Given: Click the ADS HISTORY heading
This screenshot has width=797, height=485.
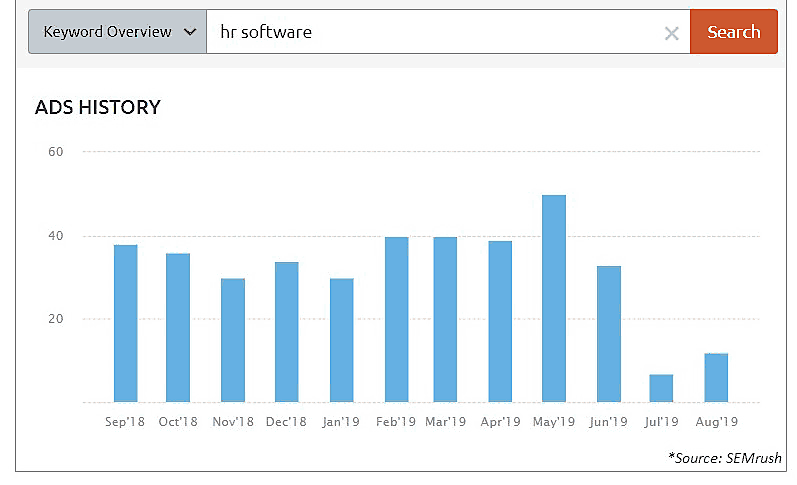Looking at the screenshot, I should pyautogui.click(x=98, y=108).
